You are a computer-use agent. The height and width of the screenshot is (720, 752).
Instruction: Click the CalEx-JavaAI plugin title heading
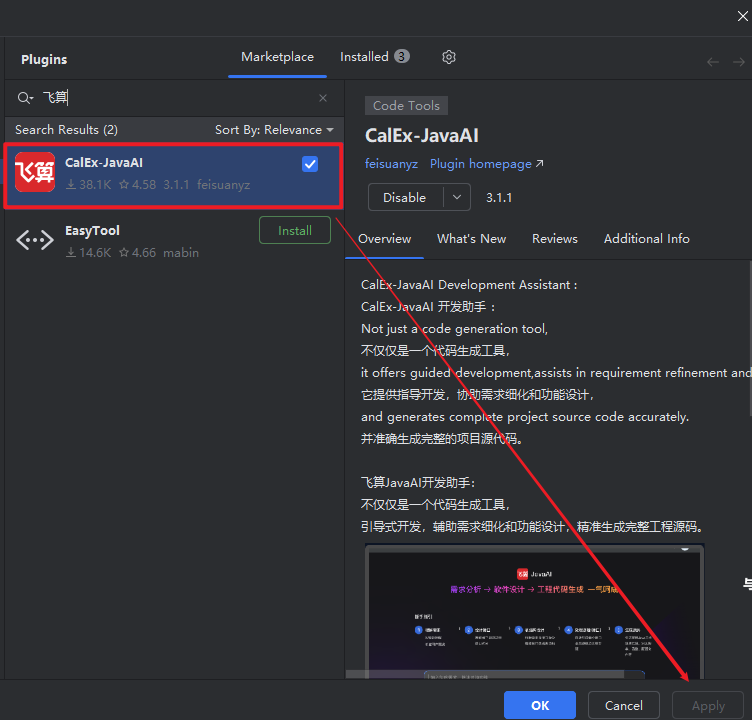tap(422, 135)
